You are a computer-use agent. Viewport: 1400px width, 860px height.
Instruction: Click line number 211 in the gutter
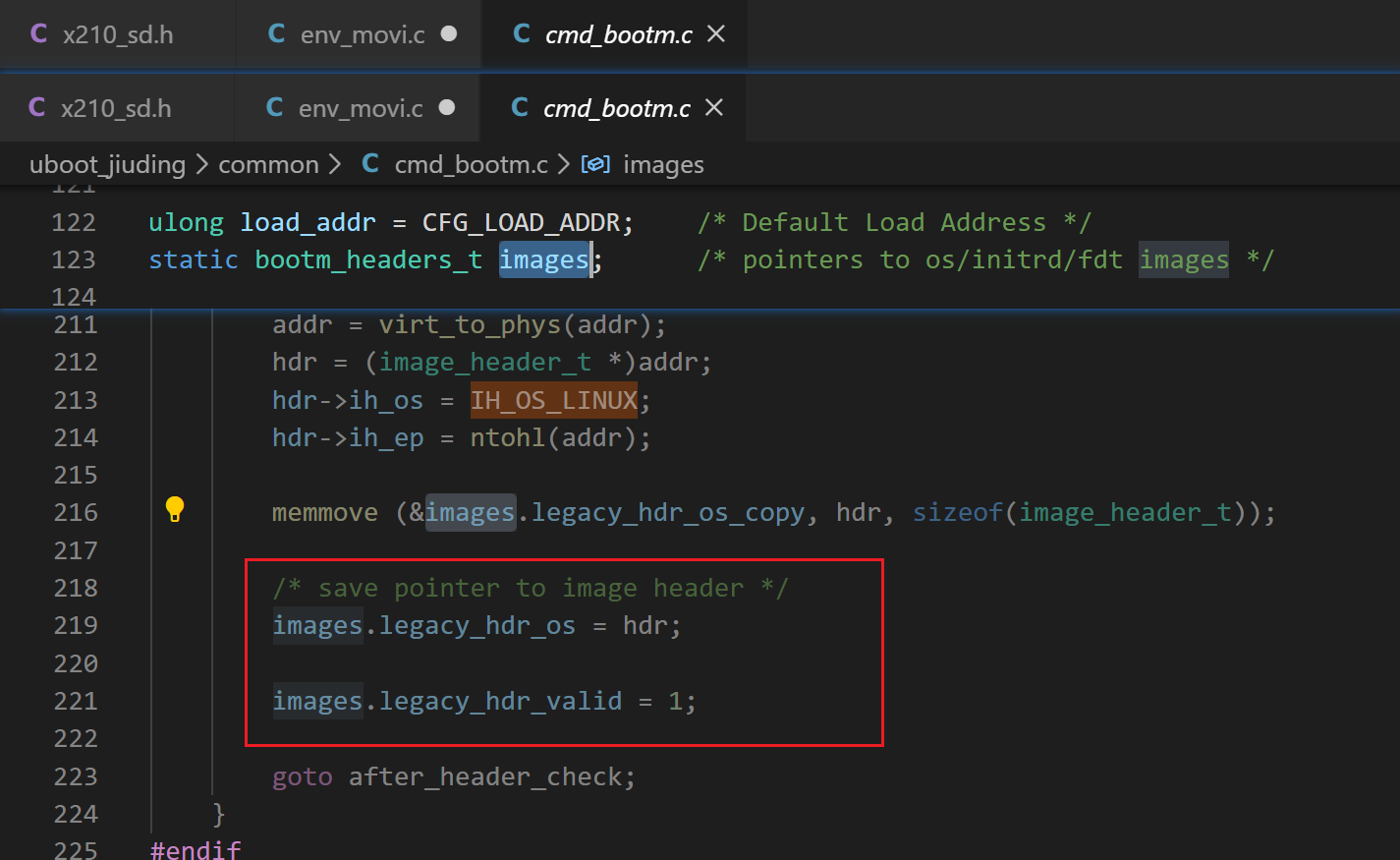tap(75, 325)
